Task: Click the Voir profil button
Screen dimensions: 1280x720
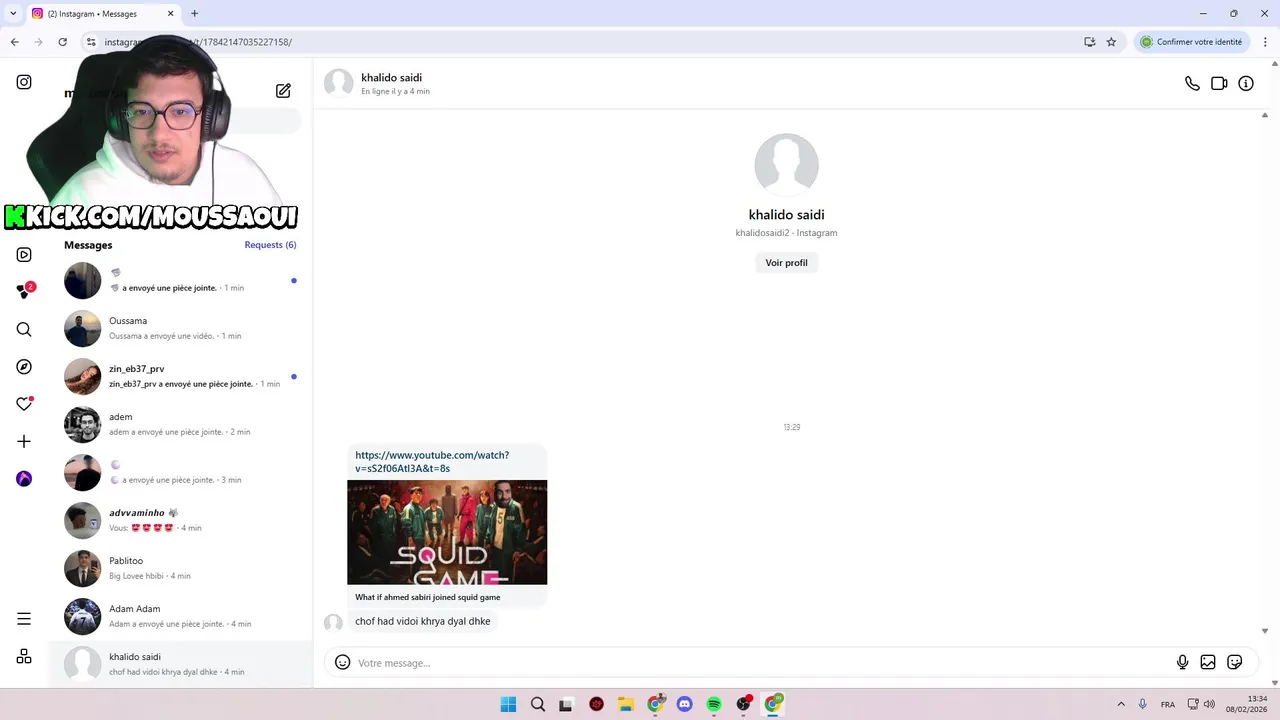Action: 786,263
